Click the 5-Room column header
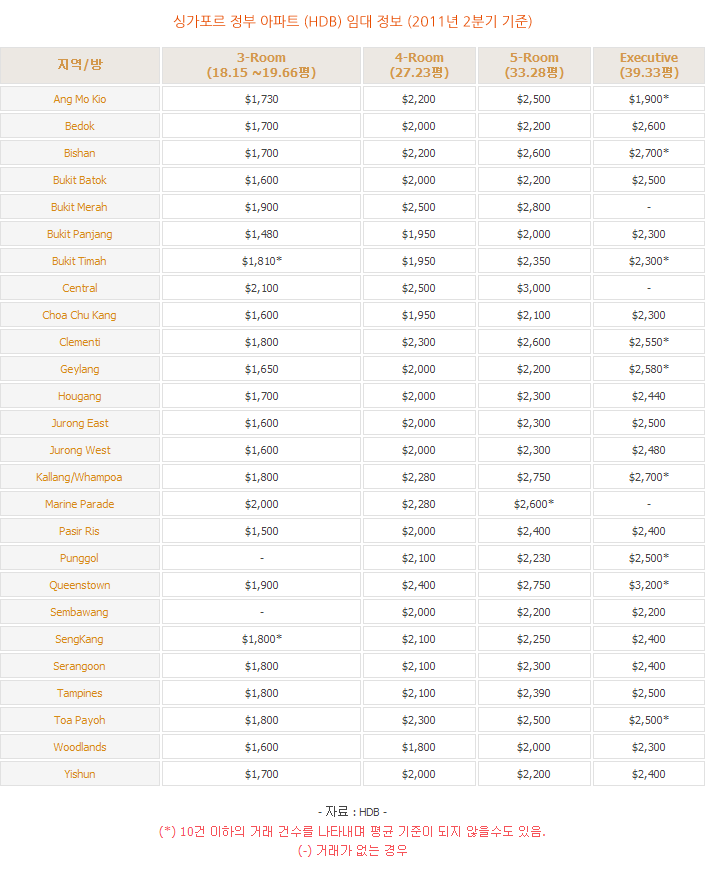The width and height of the screenshot is (705, 879). [534, 65]
